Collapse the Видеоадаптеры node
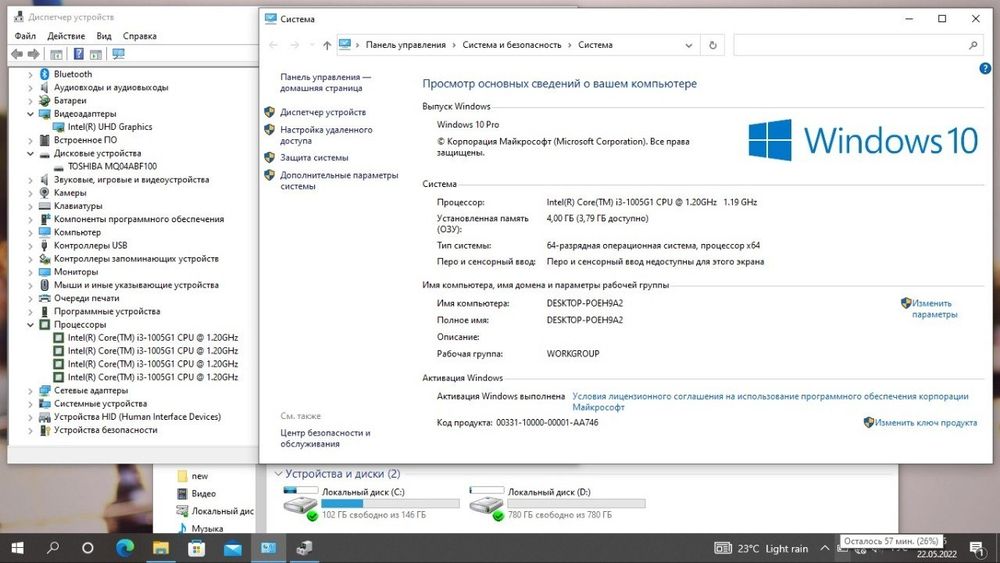Image resolution: width=1000 pixels, height=563 pixels. 30,114
